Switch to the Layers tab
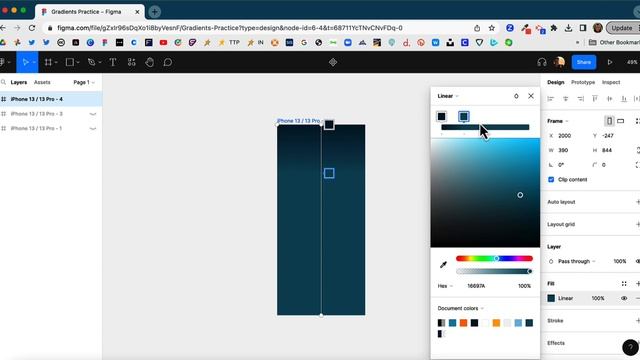Viewport: 640px width, 360px height. pos(18,82)
